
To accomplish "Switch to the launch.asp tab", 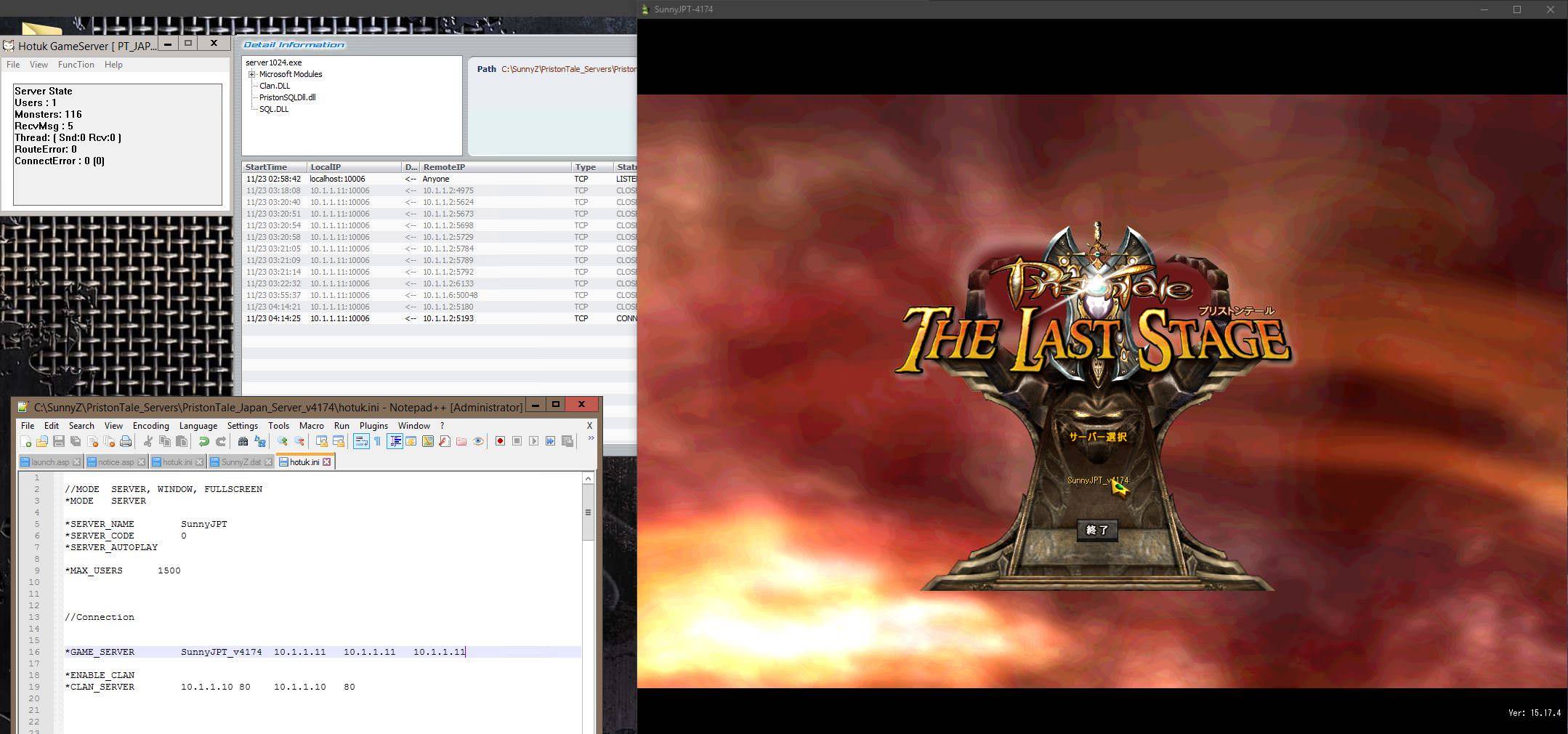I will tap(50, 462).
